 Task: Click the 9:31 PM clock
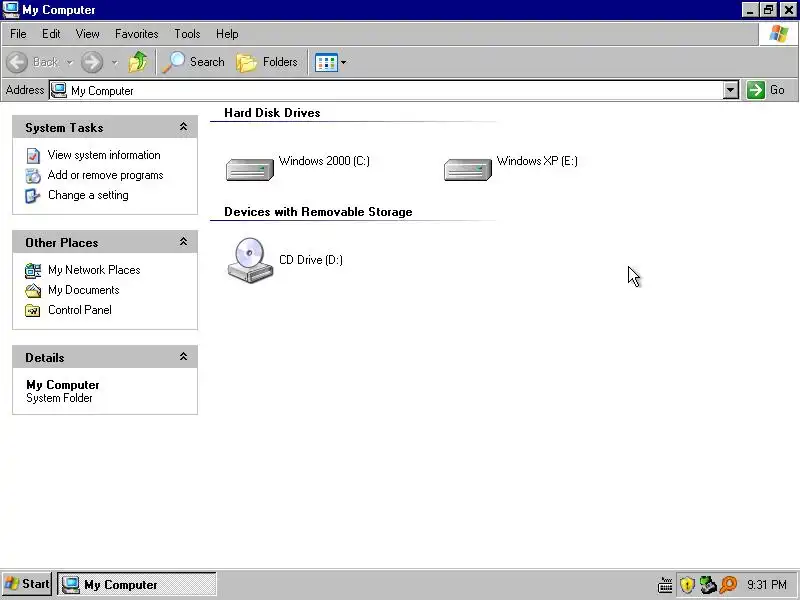[x=766, y=585]
